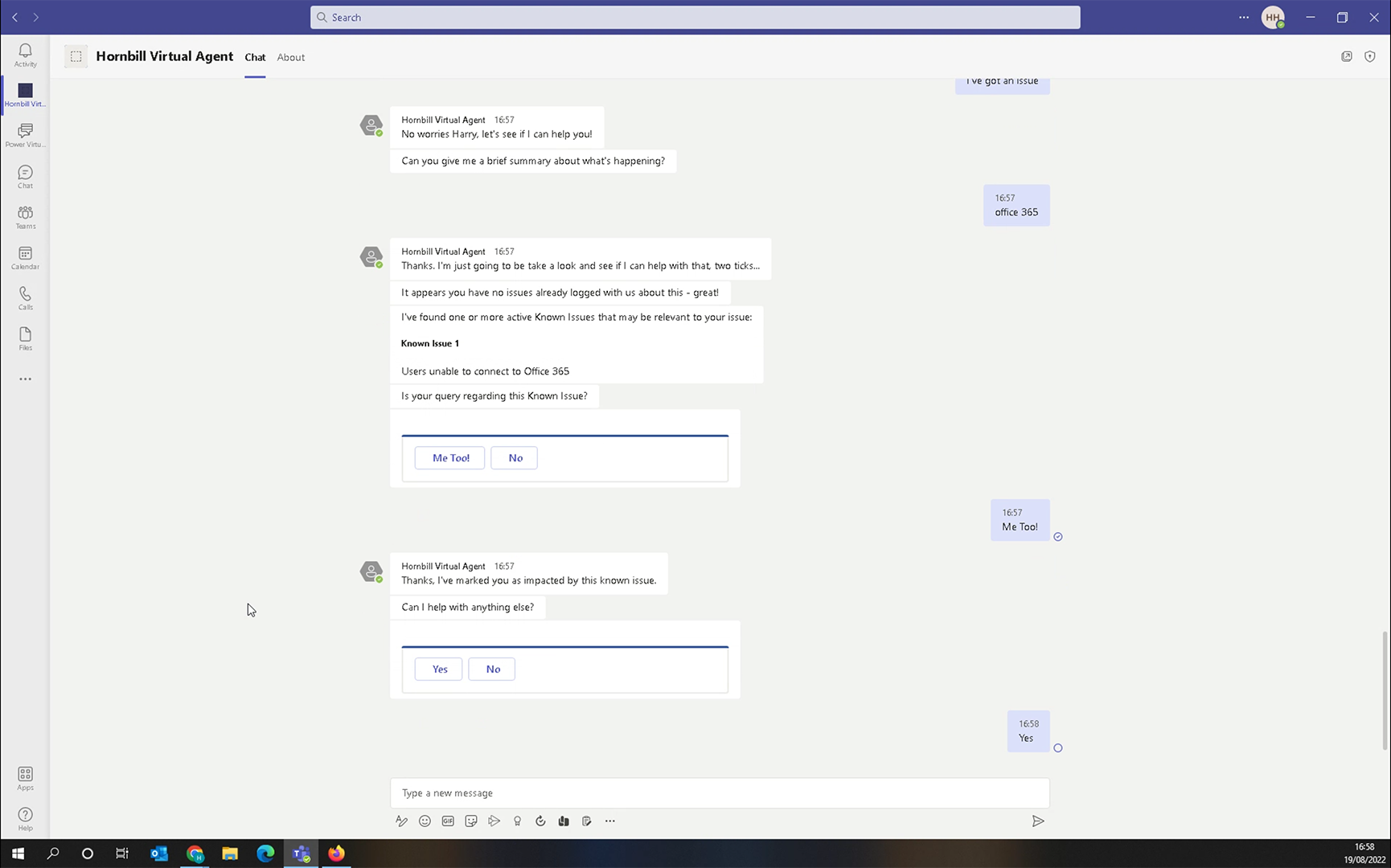Click the 'office 365' sent message
Screen dimensions: 1391x868
pos(1016,206)
